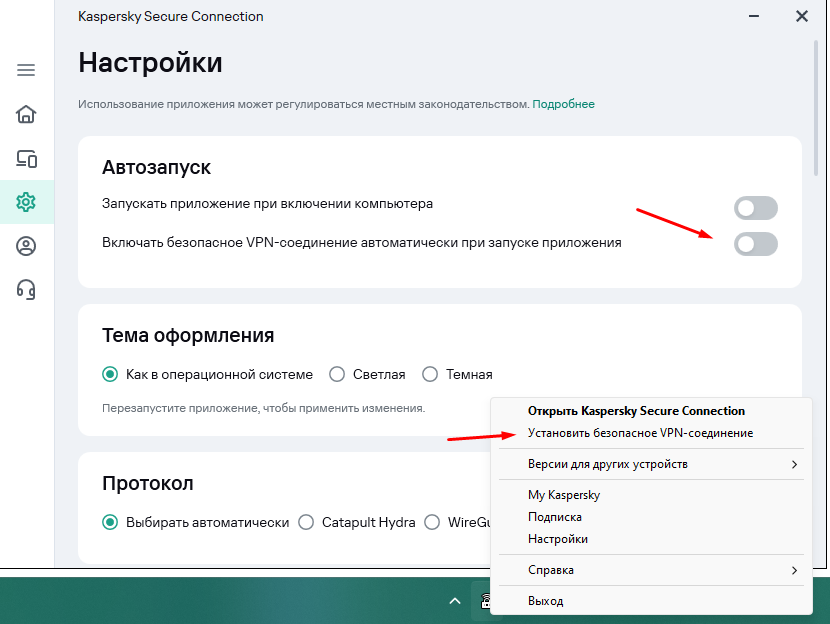This screenshot has width=830, height=624.
Task: Minimize the Kaspersky Secure Connection window
Action: [754, 16]
